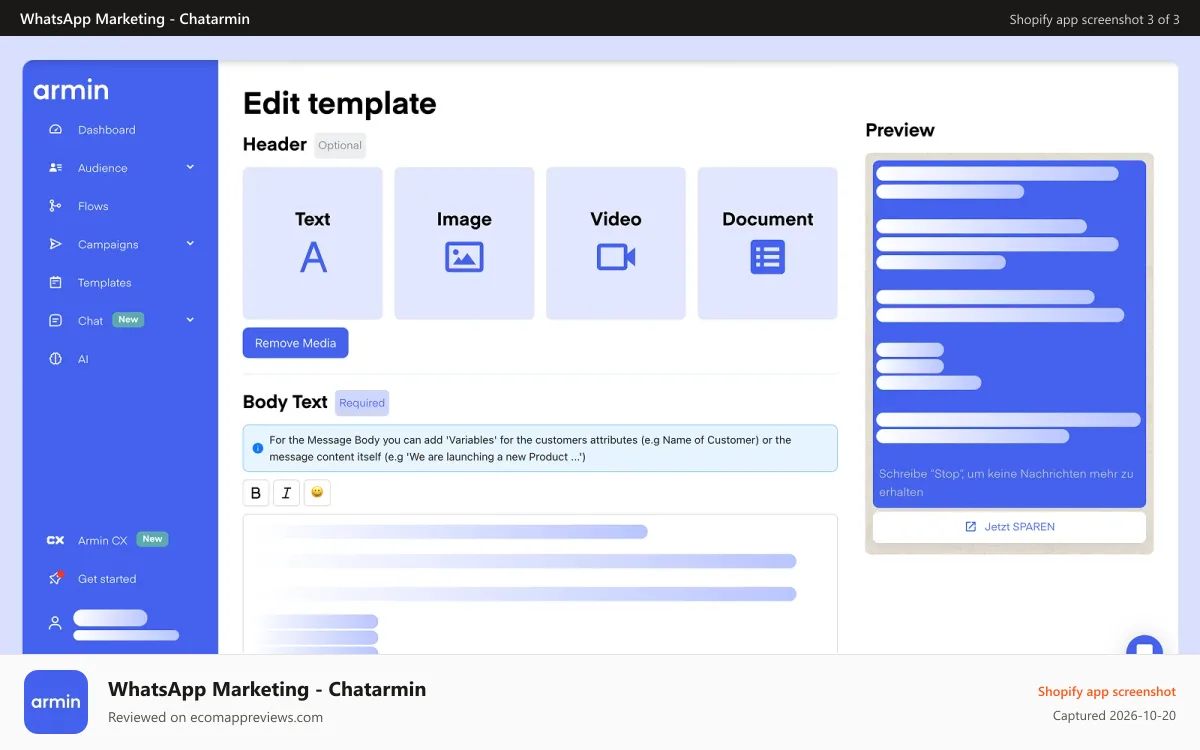
Task: Click the Templates clipboard icon
Action: 56,283
